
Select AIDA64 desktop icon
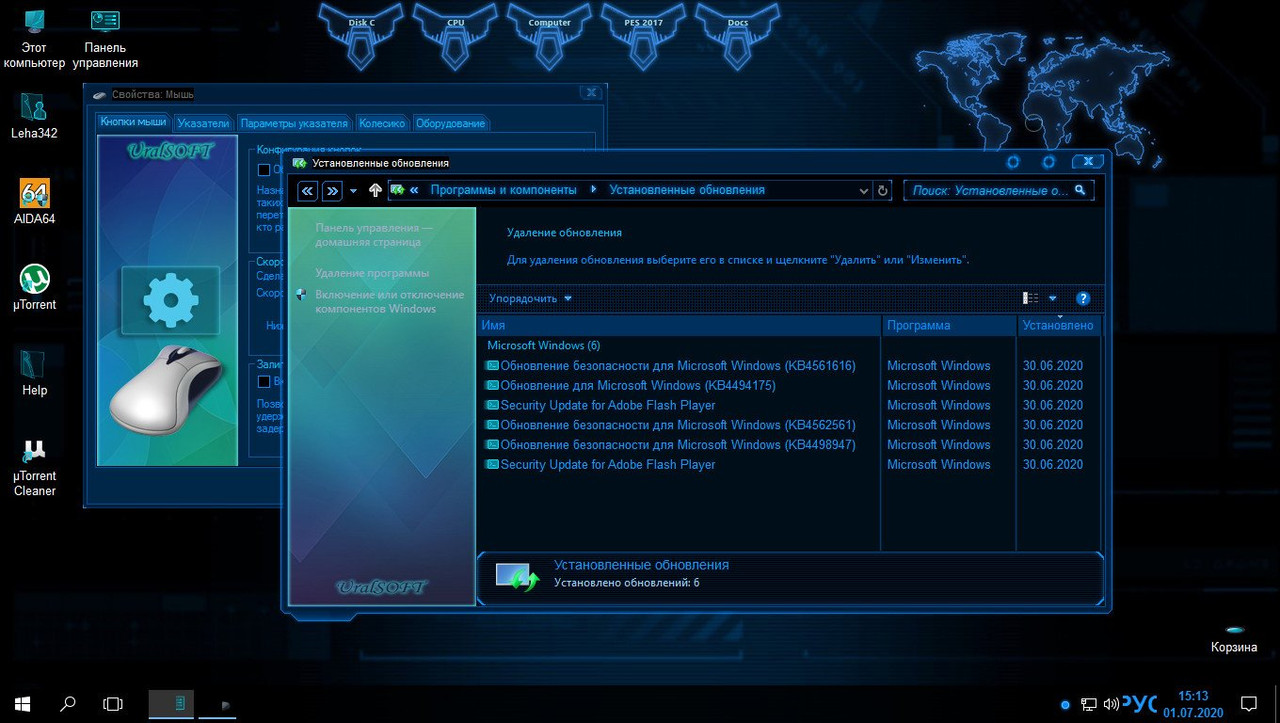coord(34,201)
